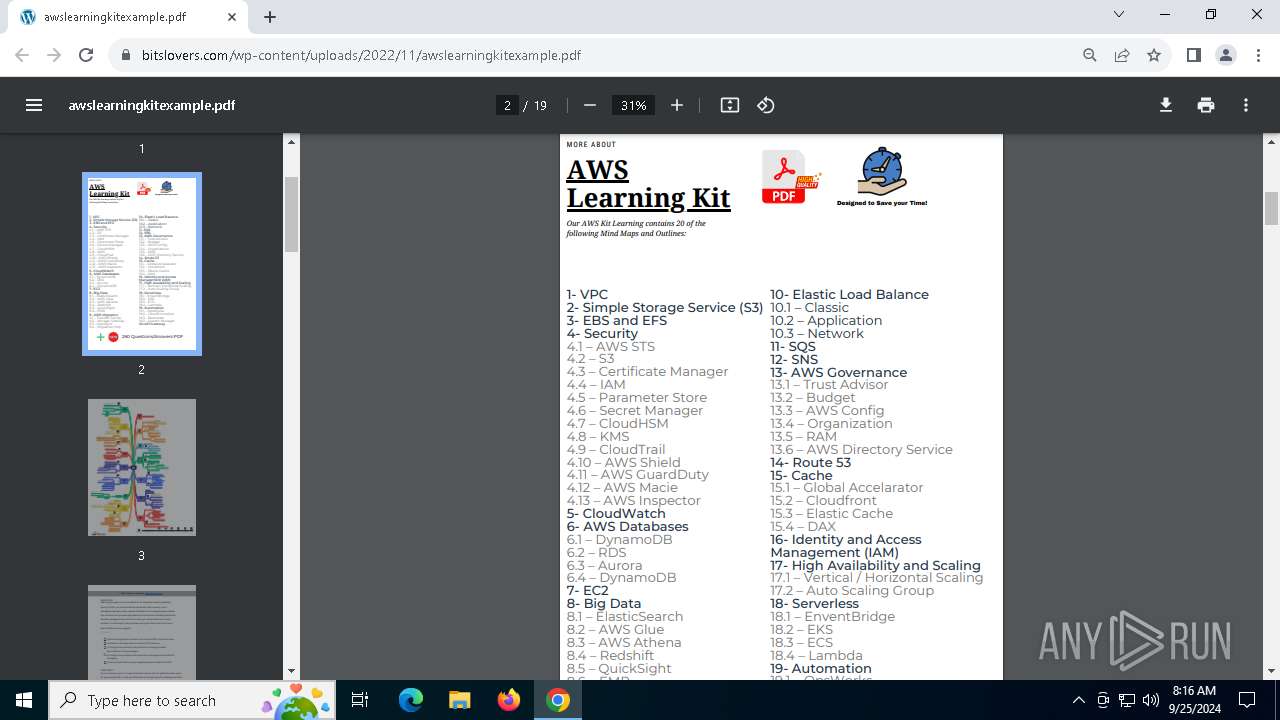The image size is (1280, 720).
Task: Click the document scroll down arrow
Action: tap(1272, 671)
